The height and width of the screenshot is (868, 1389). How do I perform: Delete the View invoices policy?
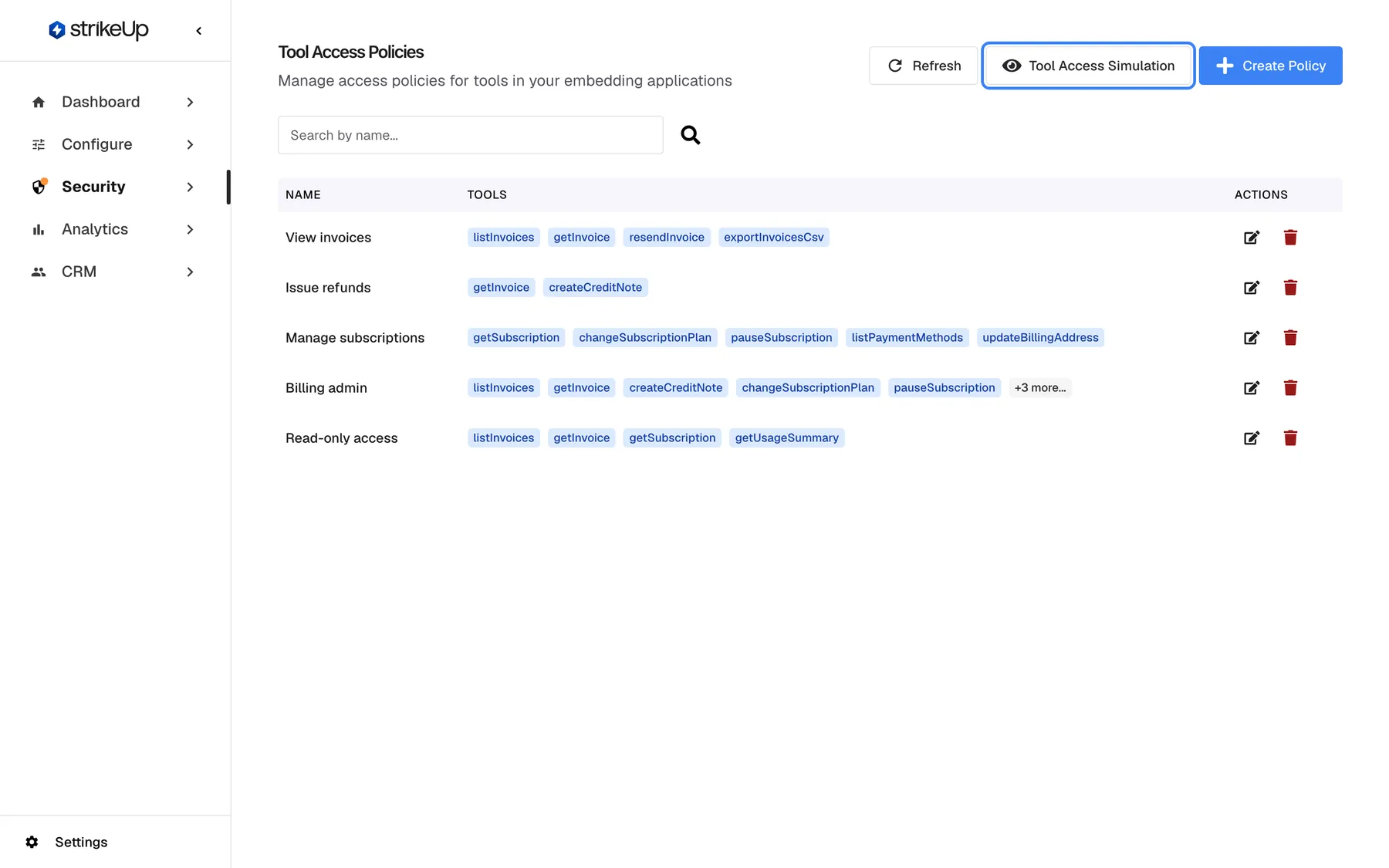[x=1290, y=238]
